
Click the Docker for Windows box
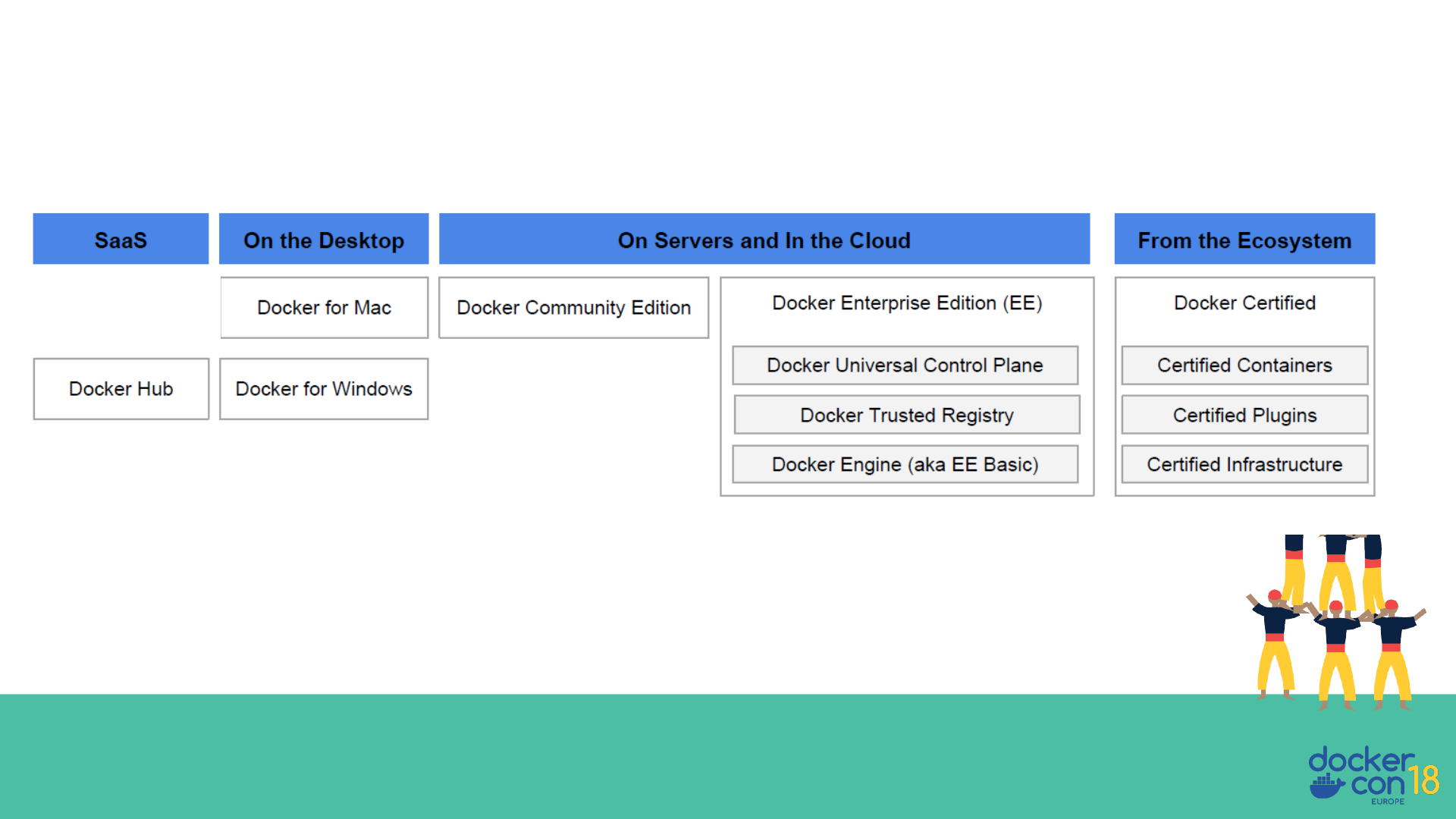coord(324,389)
